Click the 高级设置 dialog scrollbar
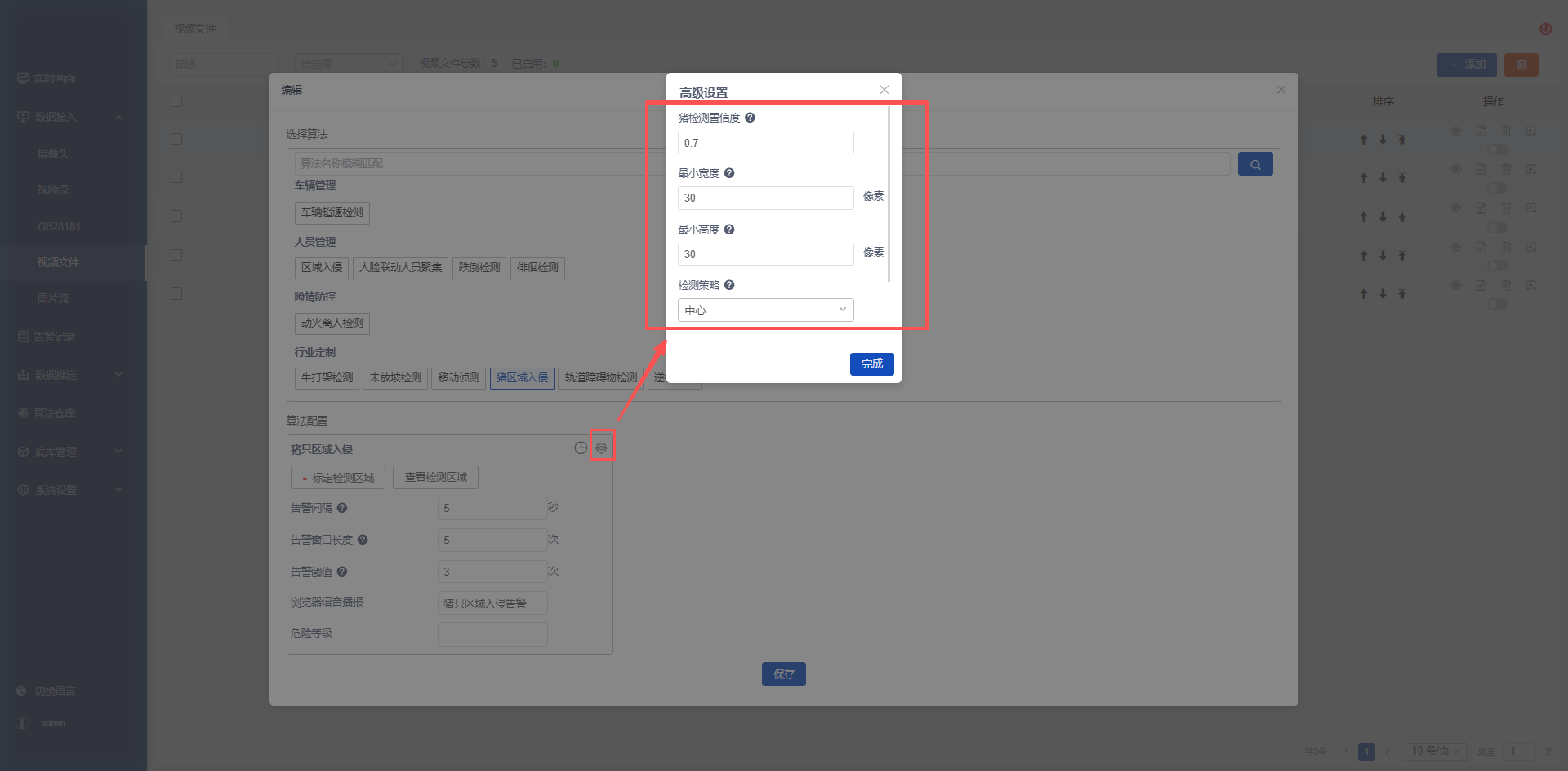The width and height of the screenshot is (1568, 771). point(889,194)
